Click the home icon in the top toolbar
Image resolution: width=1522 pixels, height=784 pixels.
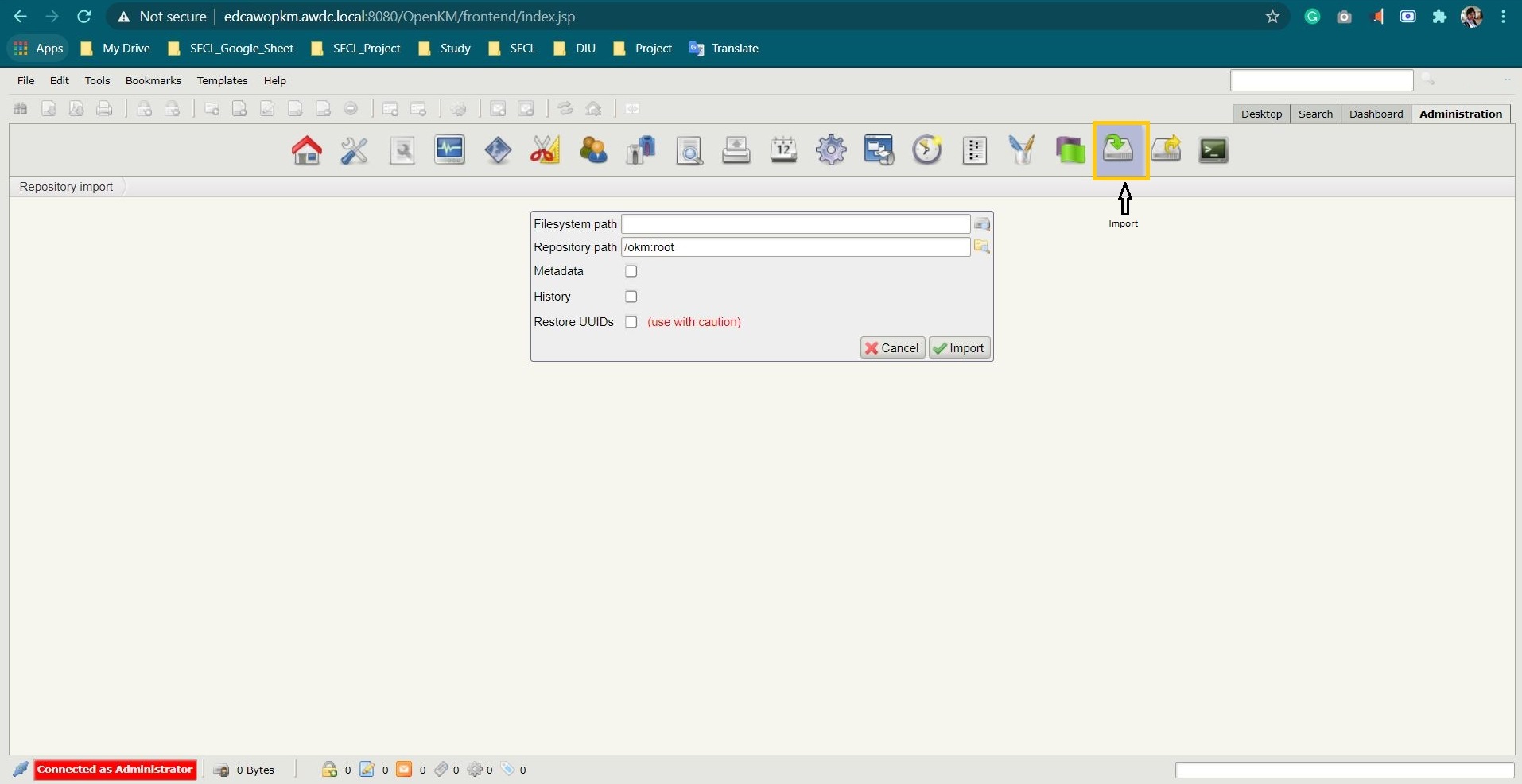593,109
